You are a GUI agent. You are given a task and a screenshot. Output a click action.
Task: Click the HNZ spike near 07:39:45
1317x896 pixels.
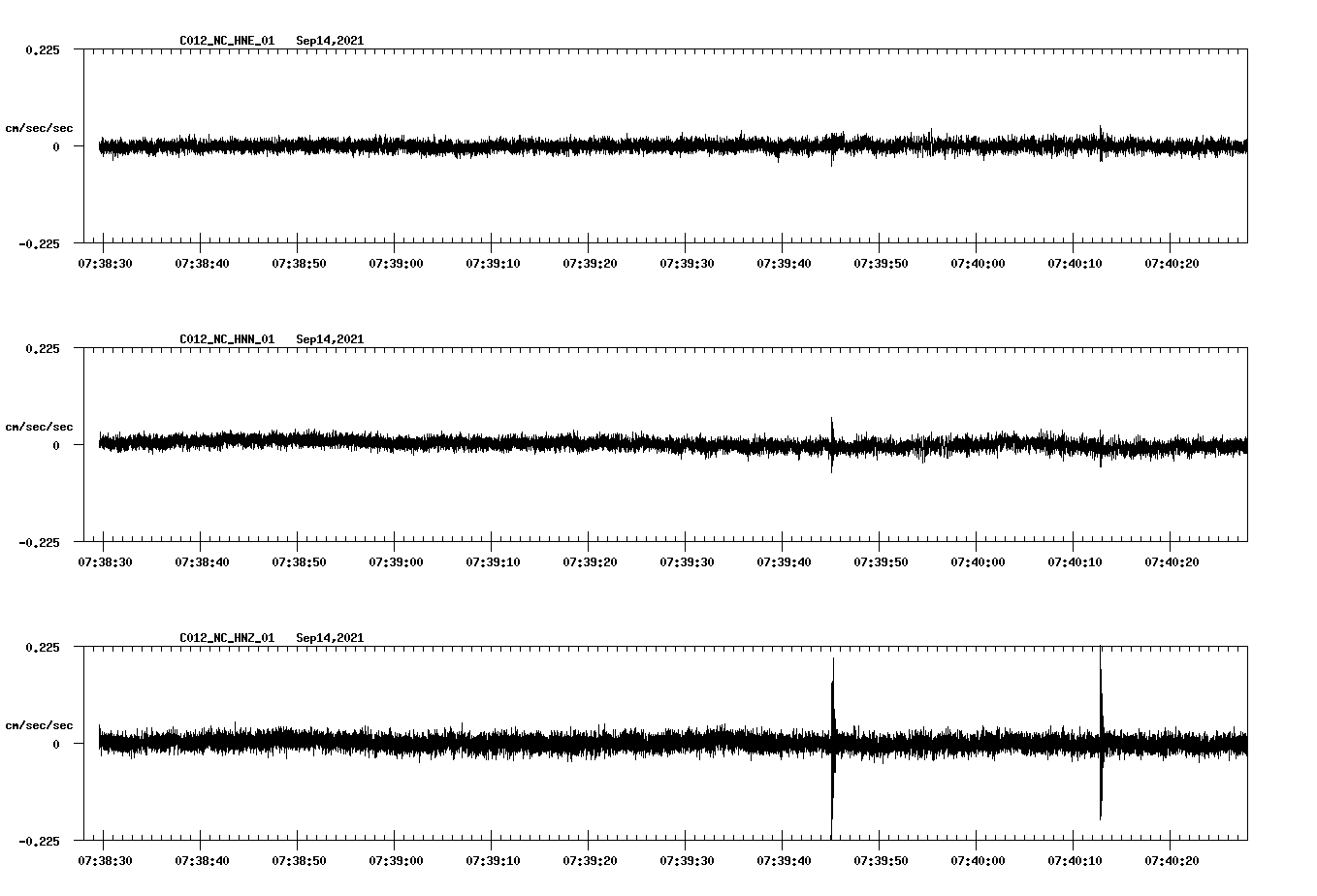pos(833,747)
